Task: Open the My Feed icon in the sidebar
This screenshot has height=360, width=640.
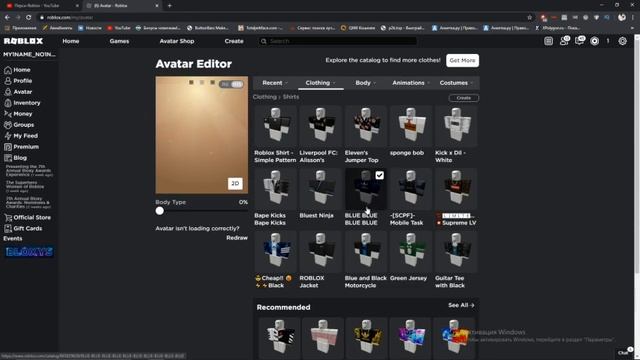Action: pos(8,136)
